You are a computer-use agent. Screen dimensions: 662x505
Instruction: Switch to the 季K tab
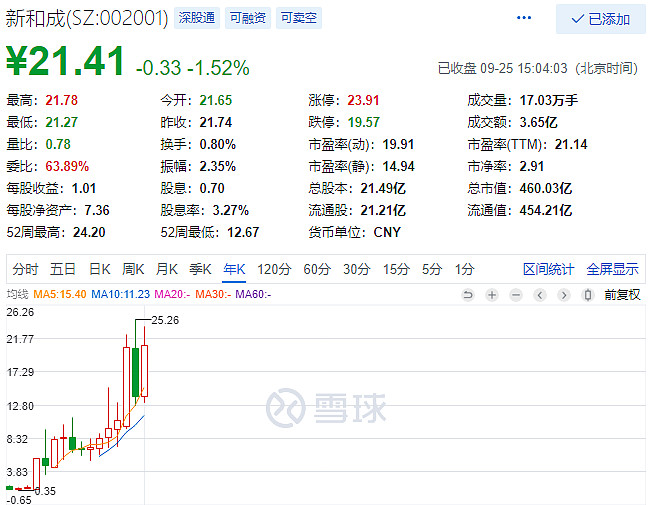click(200, 269)
